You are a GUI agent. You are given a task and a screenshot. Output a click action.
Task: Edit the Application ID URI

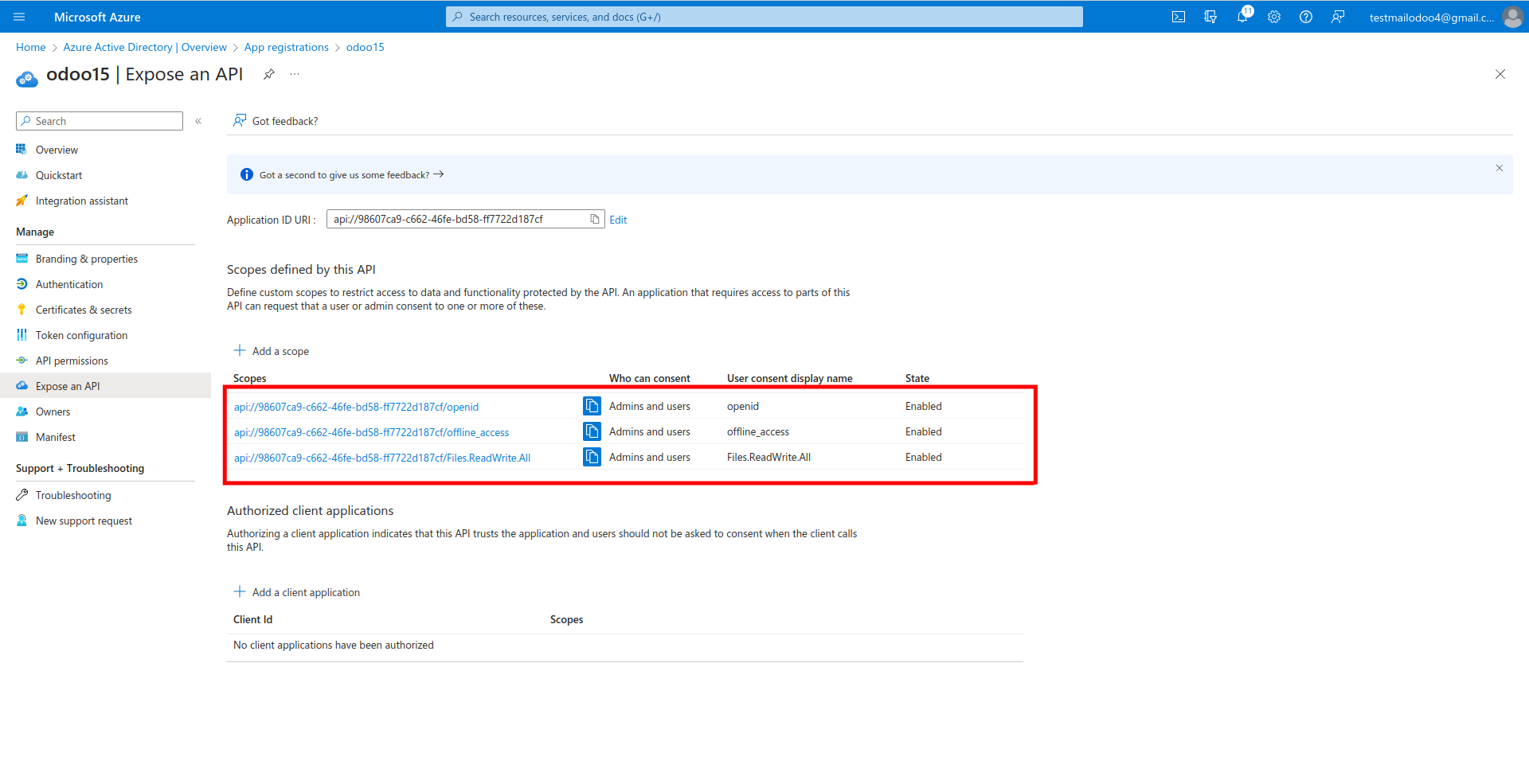[x=618, y=220]
